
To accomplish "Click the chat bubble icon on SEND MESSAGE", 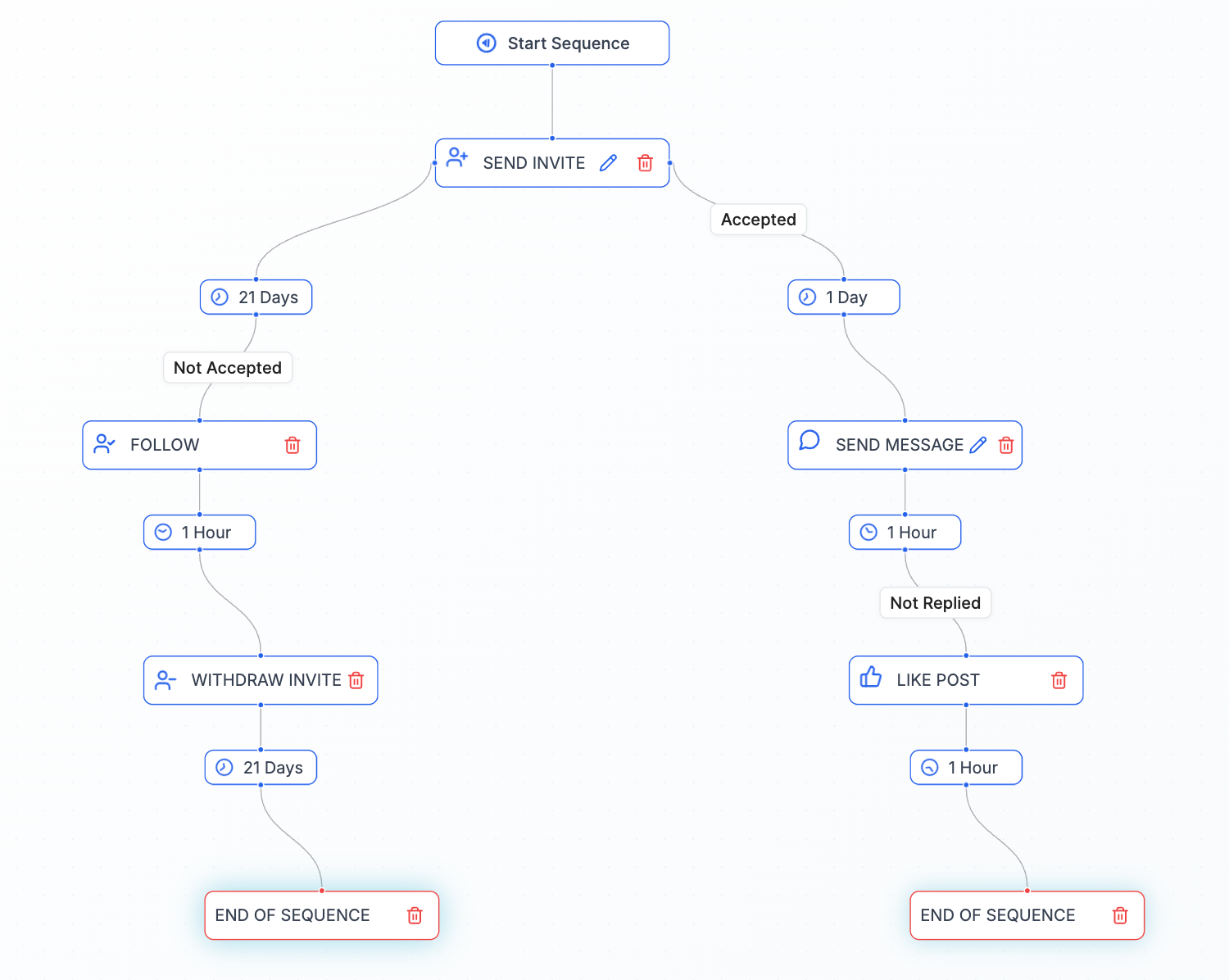I will click(810, 444).
